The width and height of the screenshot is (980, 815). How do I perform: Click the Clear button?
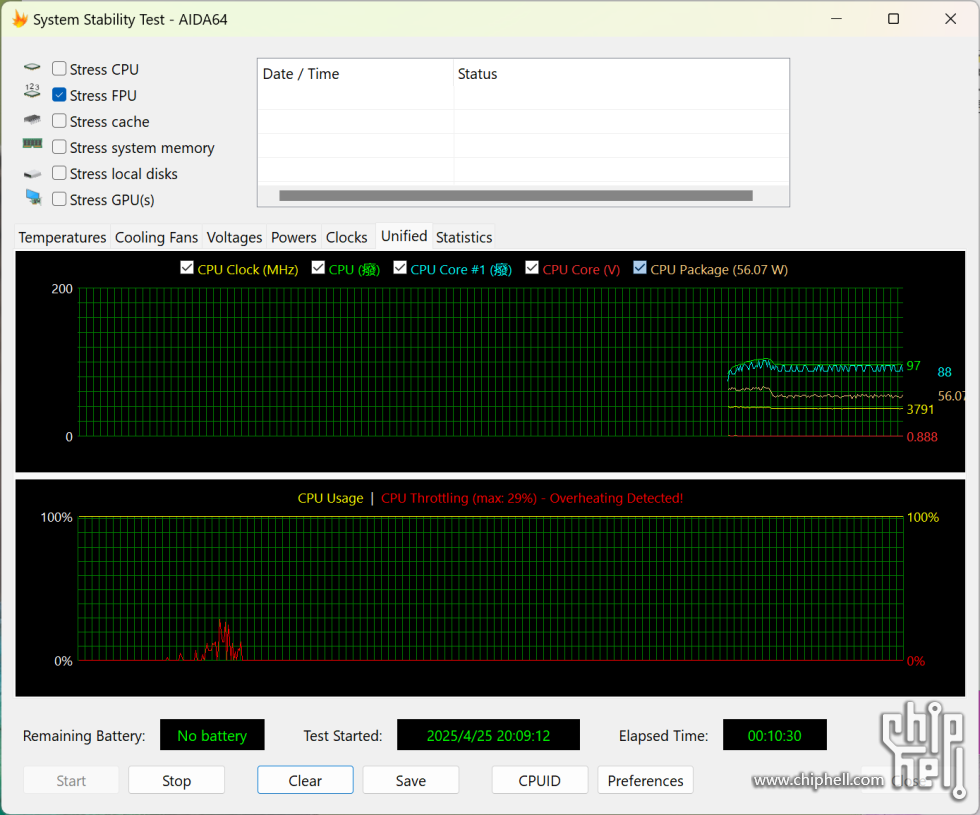pos(305,781)
